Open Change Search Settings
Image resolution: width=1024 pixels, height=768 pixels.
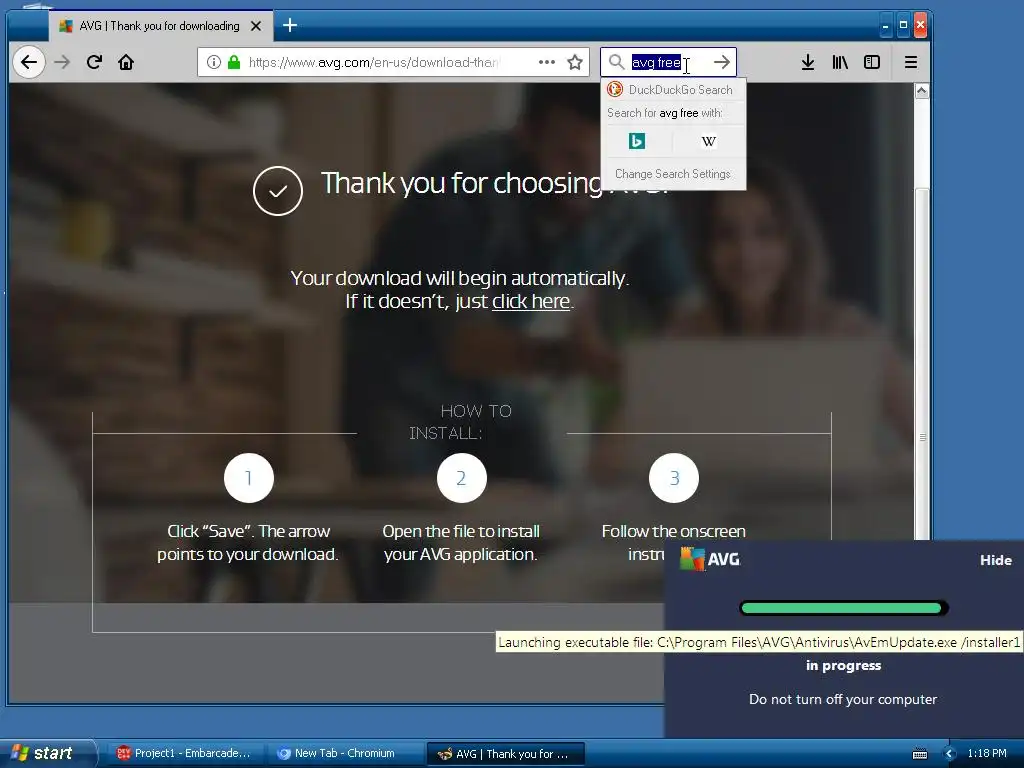(673, 174)
